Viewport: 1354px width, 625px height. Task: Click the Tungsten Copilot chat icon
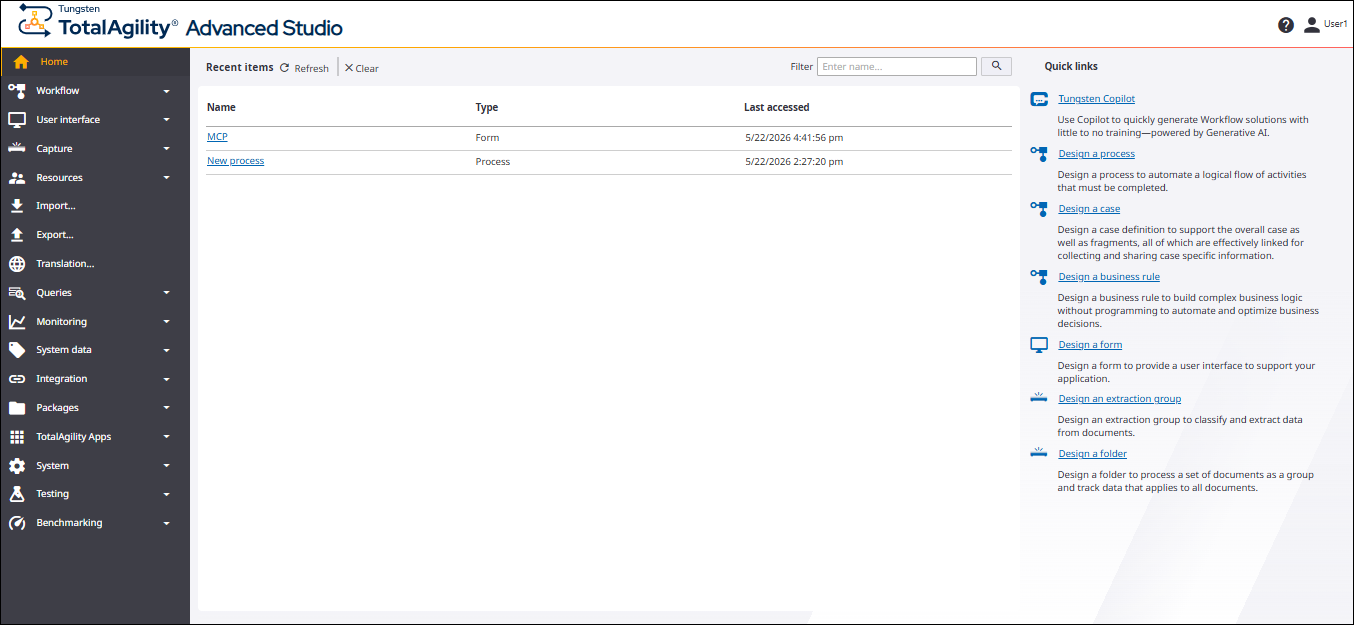pyautogui.click(x=1039, y=99)
